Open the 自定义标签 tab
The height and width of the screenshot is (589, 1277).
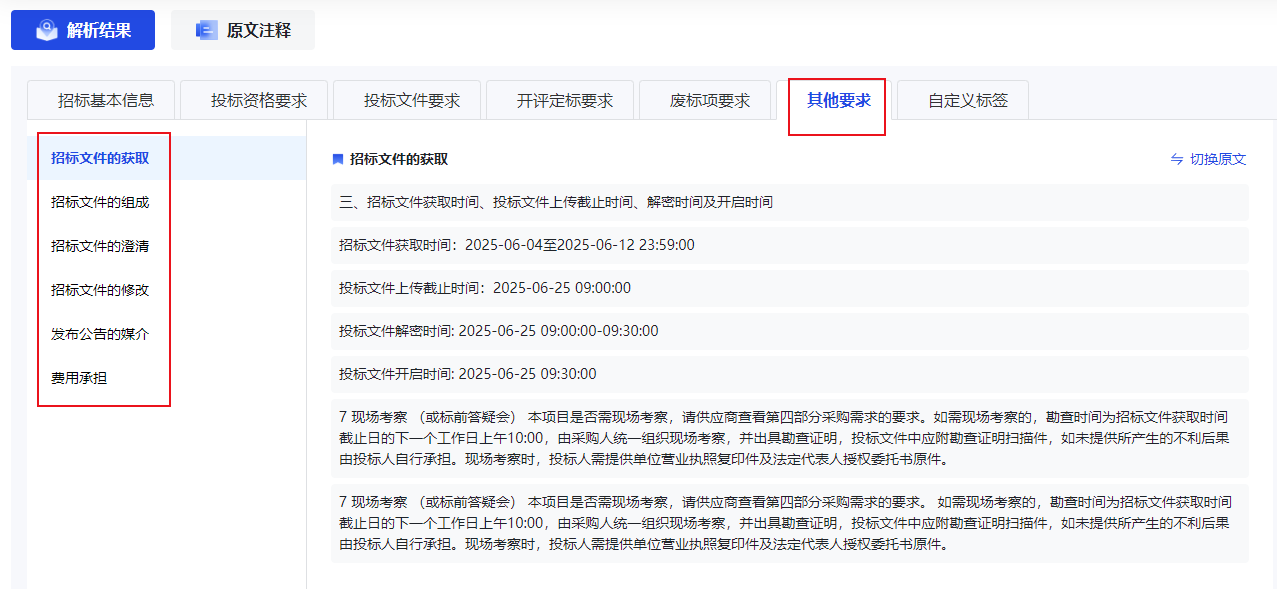(x=963, y=100)
